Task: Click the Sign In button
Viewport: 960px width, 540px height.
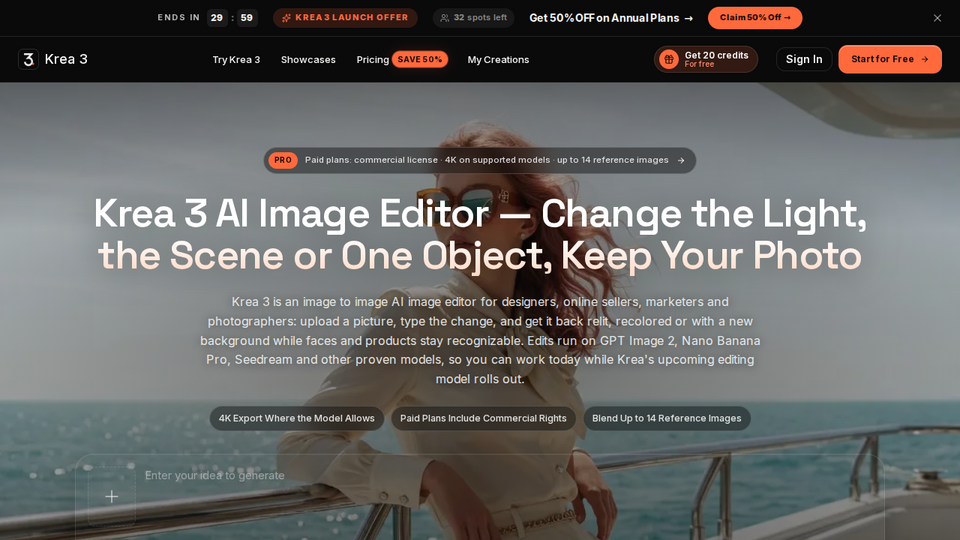Action: point(804,59)
